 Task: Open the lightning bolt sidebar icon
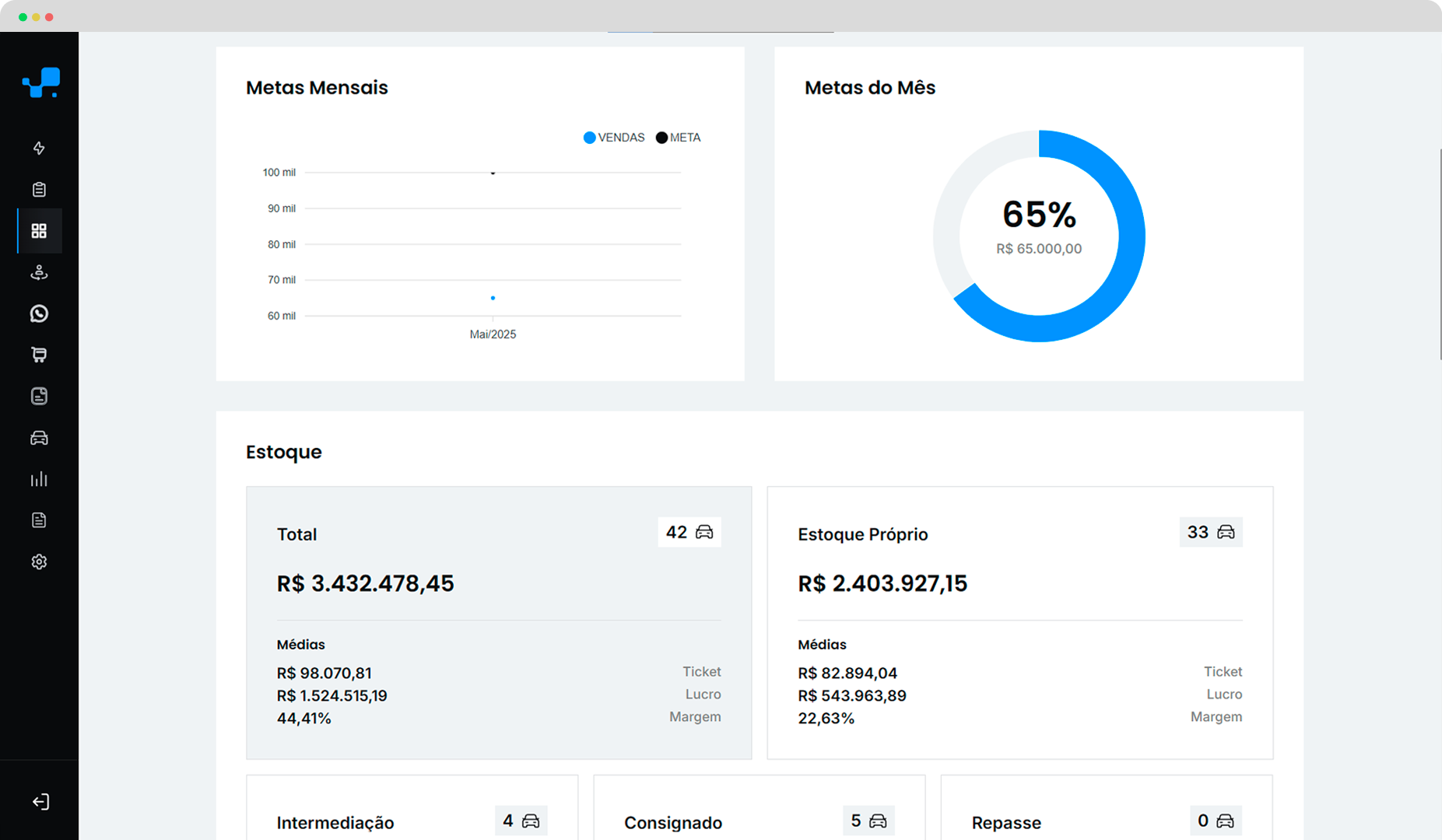(39, 149)
